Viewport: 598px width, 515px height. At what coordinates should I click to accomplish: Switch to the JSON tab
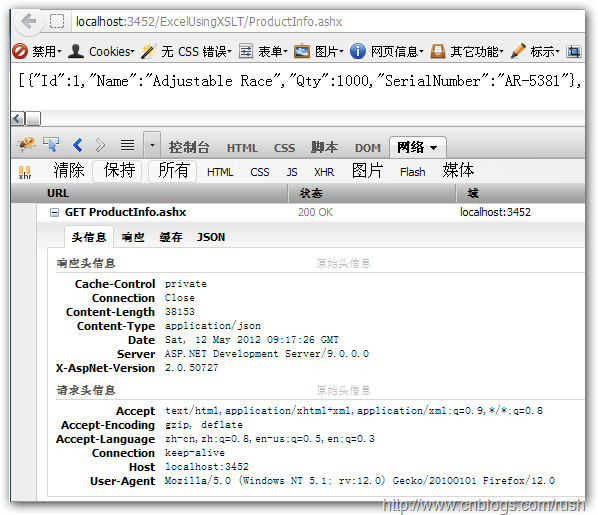coord(211,237)
